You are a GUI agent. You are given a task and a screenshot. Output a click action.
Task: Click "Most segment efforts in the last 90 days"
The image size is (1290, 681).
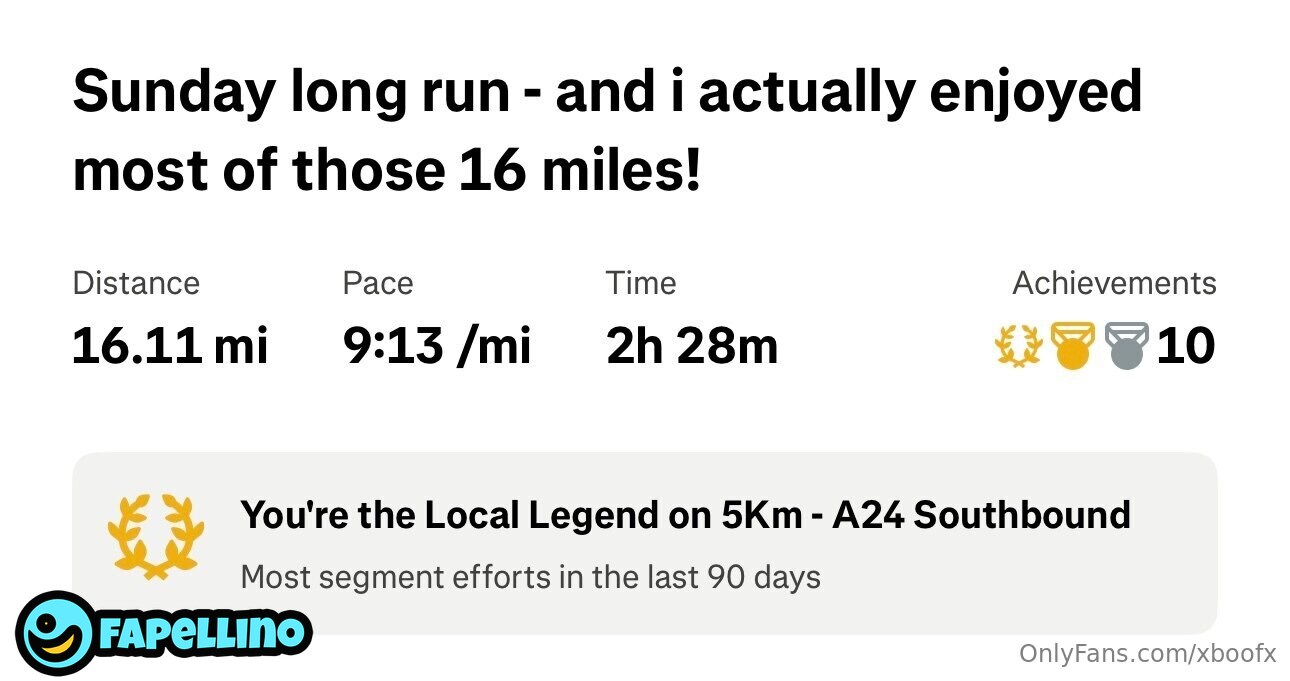click(530, 577)
